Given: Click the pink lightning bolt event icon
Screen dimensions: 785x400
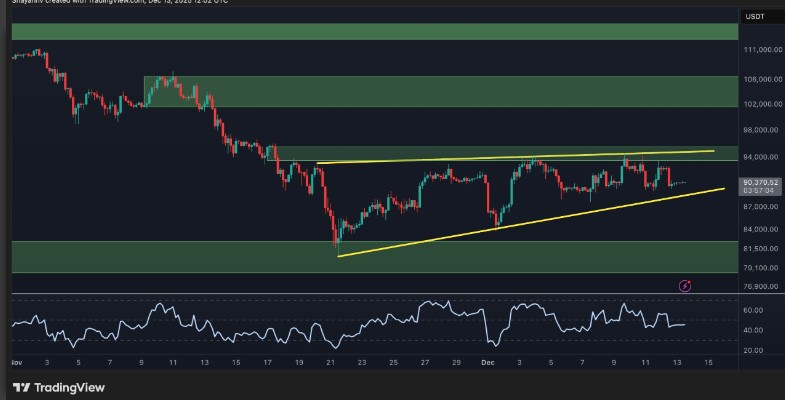Looking at the screenshot, I should [x=685, y=286].
